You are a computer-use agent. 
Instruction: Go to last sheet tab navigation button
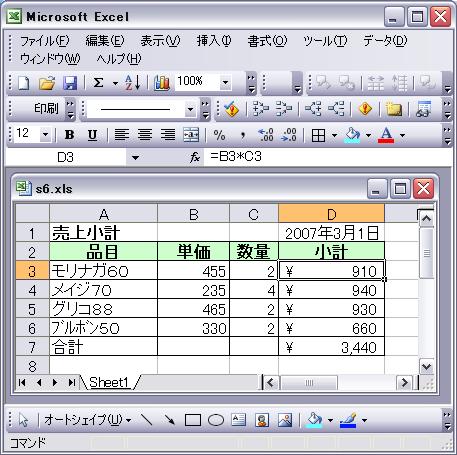pyautogui.click(x=71, y=383)
